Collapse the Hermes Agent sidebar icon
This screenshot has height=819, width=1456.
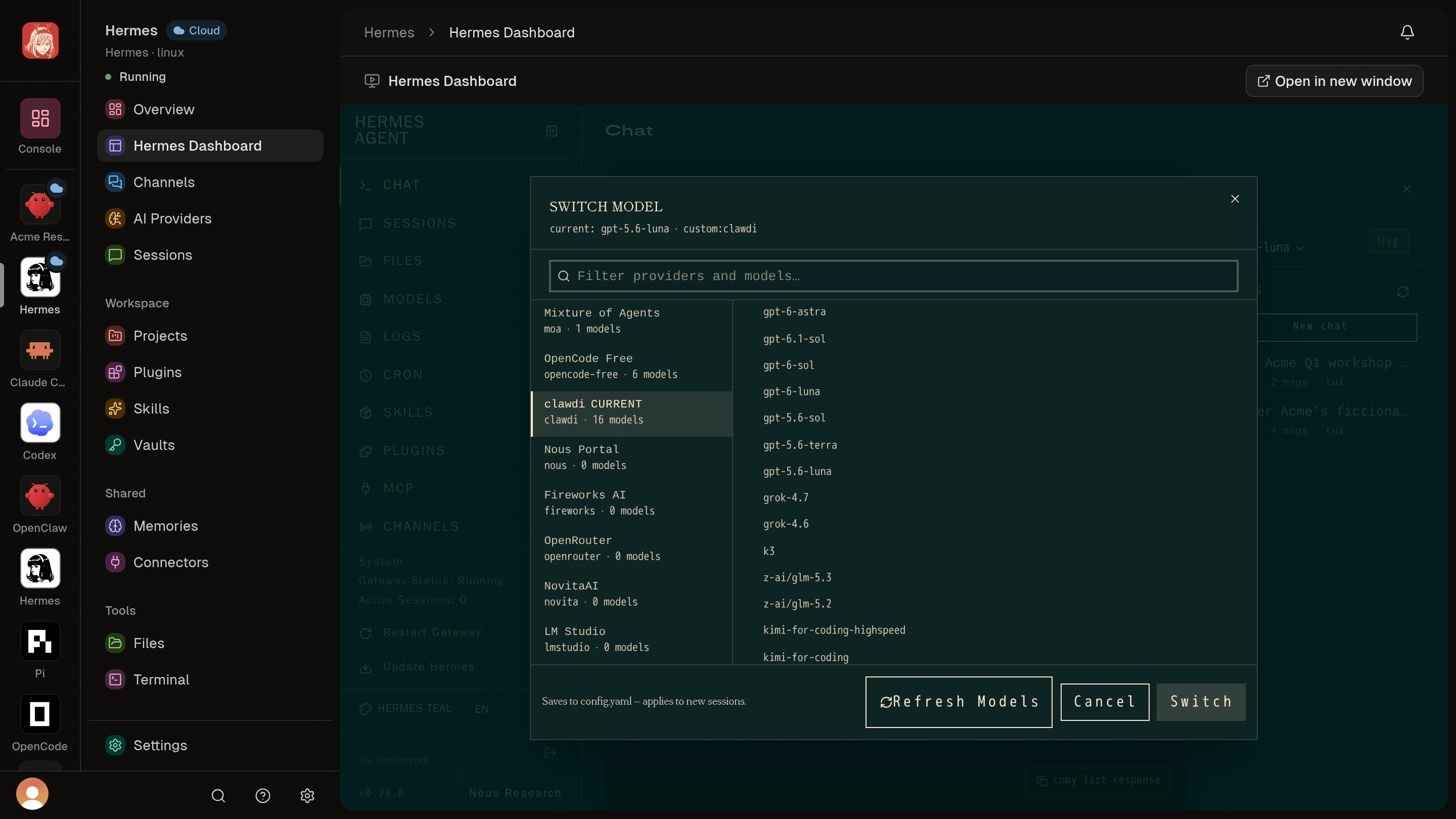(552, 131)
